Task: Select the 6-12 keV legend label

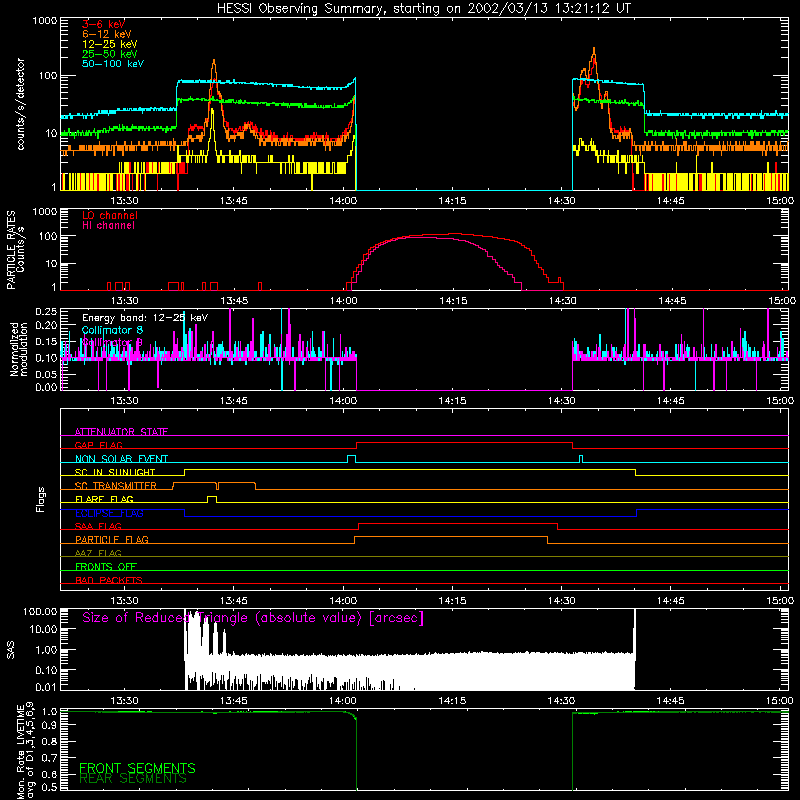Action: point(107,34)
